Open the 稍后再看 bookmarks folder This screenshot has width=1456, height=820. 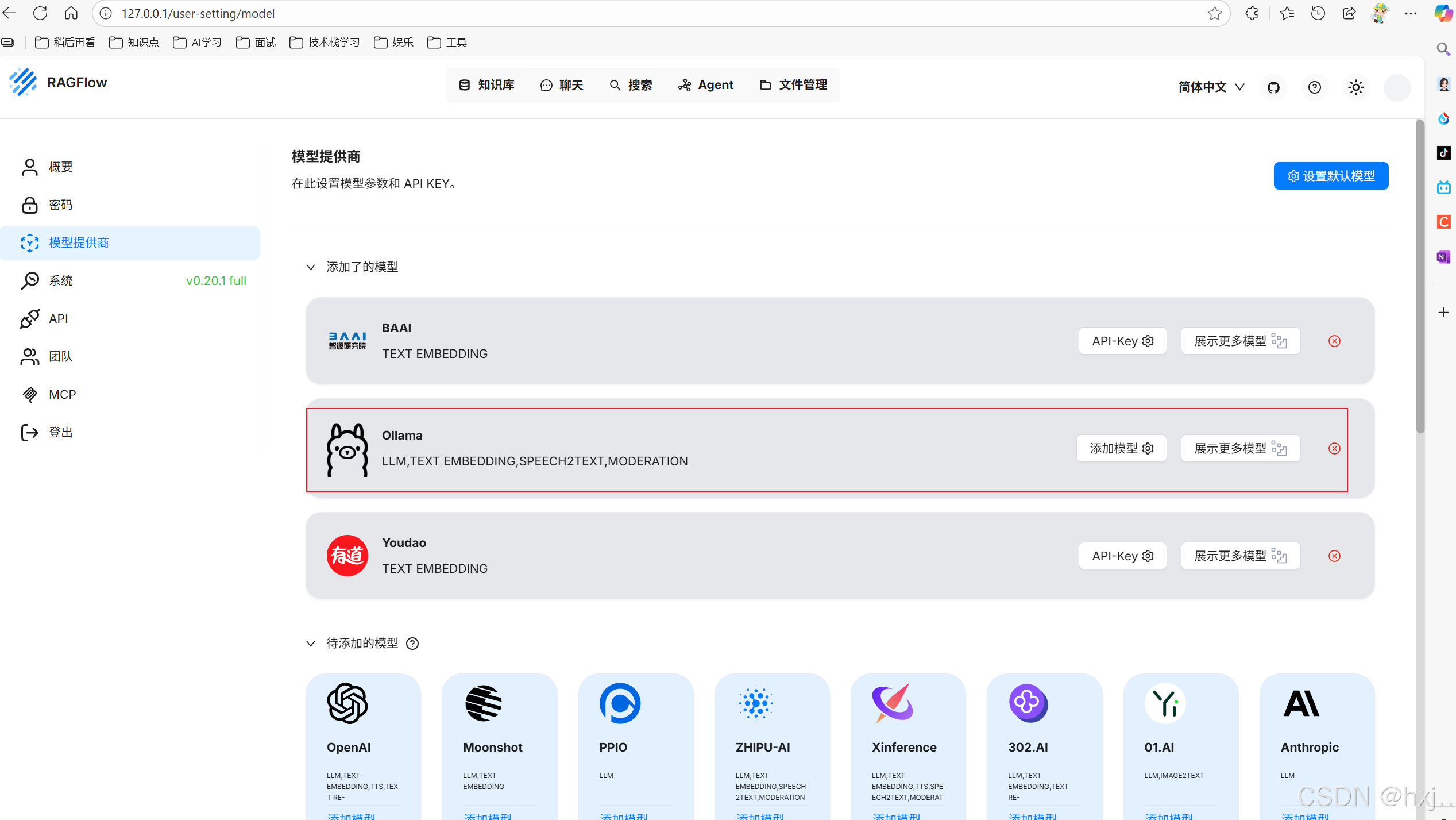[x=65, y=43]
